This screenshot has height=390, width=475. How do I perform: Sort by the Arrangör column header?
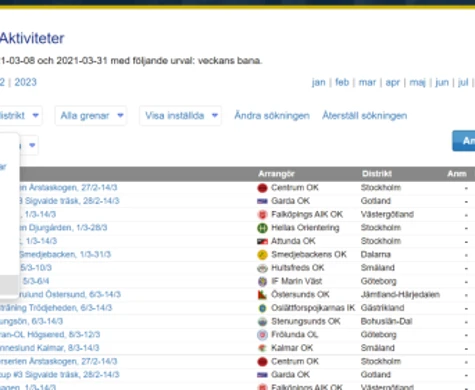[x=276, y=174]
